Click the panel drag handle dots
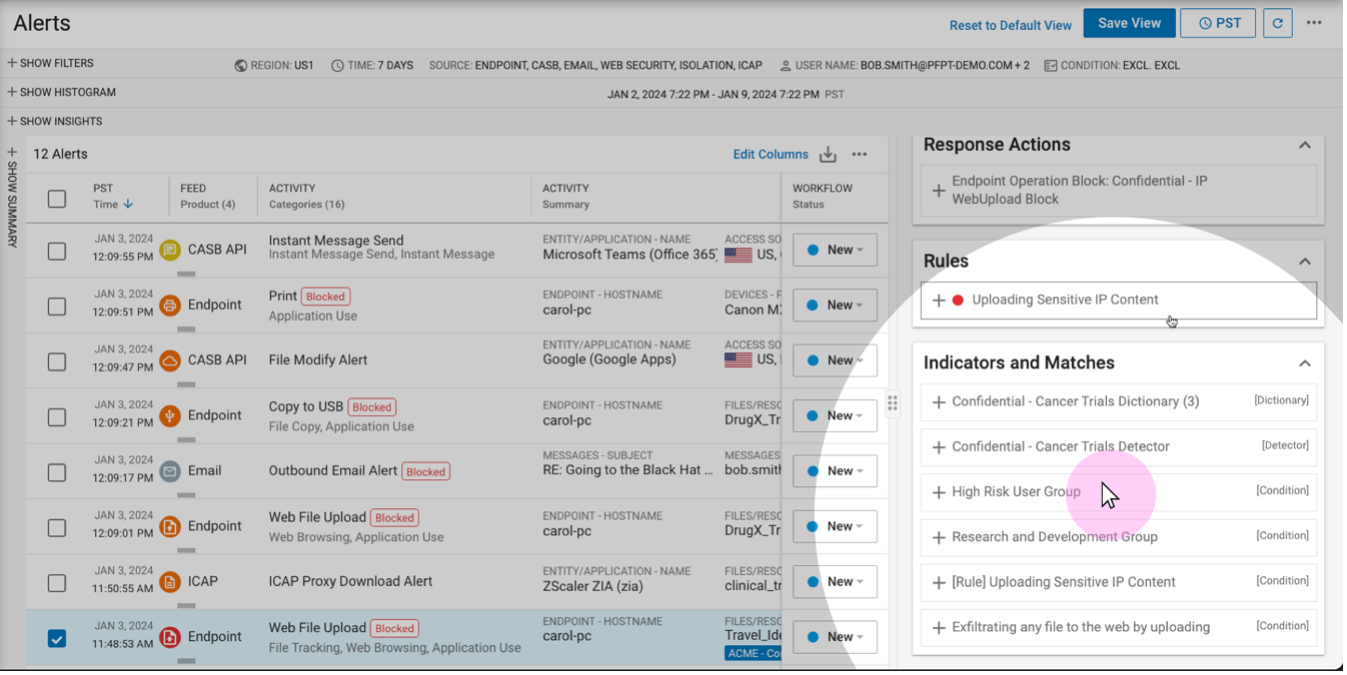Image resolution: width=1347 pixels, height=675 pixels. pos(892,403)
